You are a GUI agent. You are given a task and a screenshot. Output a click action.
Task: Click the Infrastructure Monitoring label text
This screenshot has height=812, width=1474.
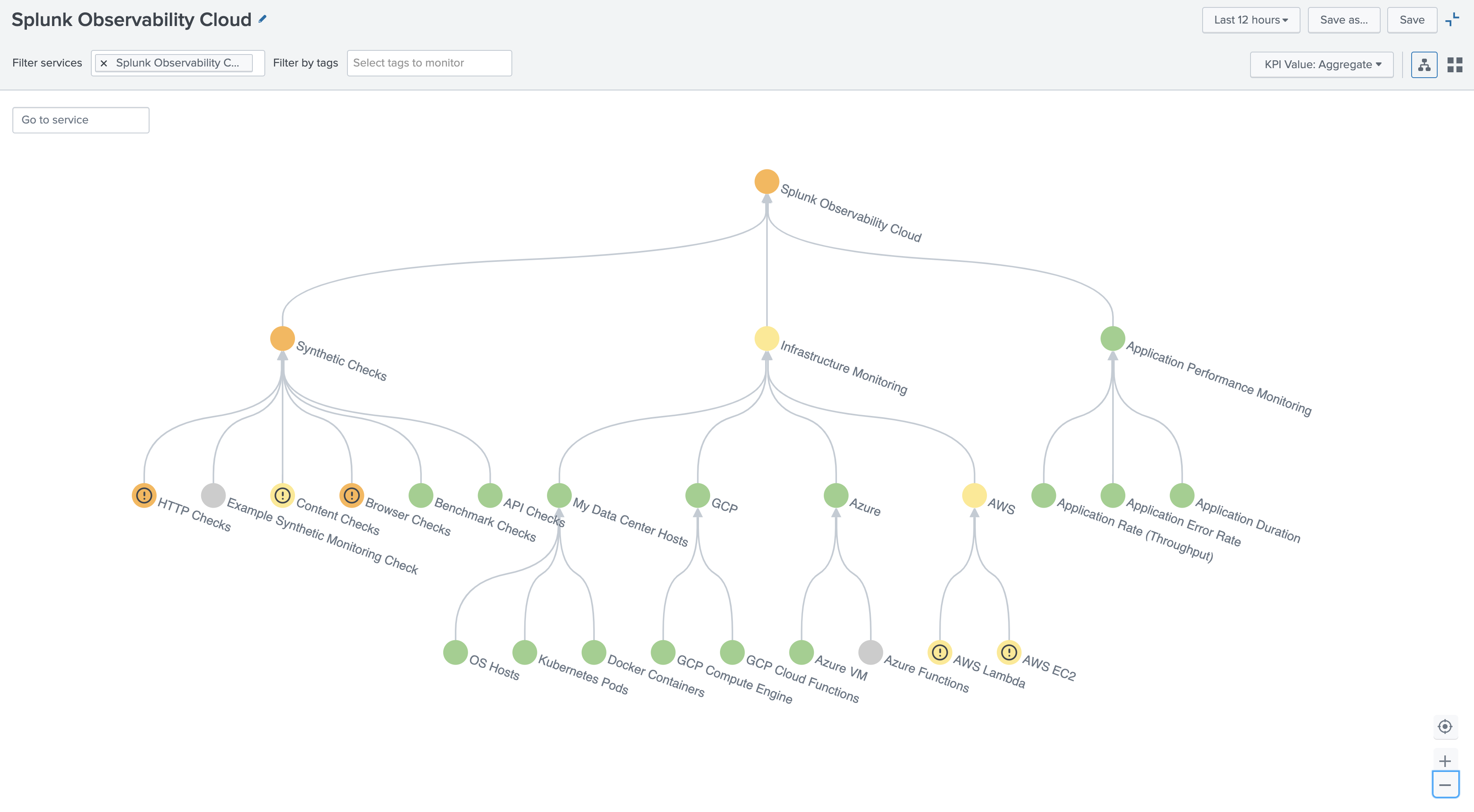844,368
